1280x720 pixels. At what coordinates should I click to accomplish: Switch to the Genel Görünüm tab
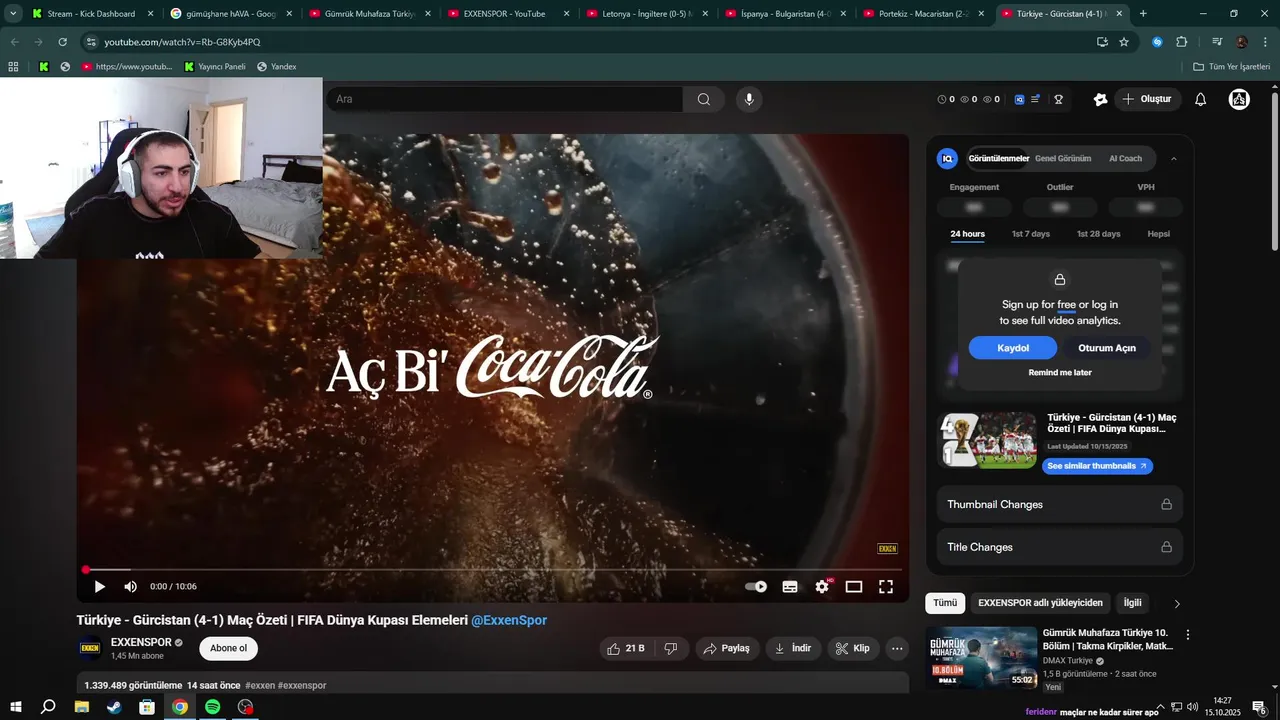click(1063, 158)
